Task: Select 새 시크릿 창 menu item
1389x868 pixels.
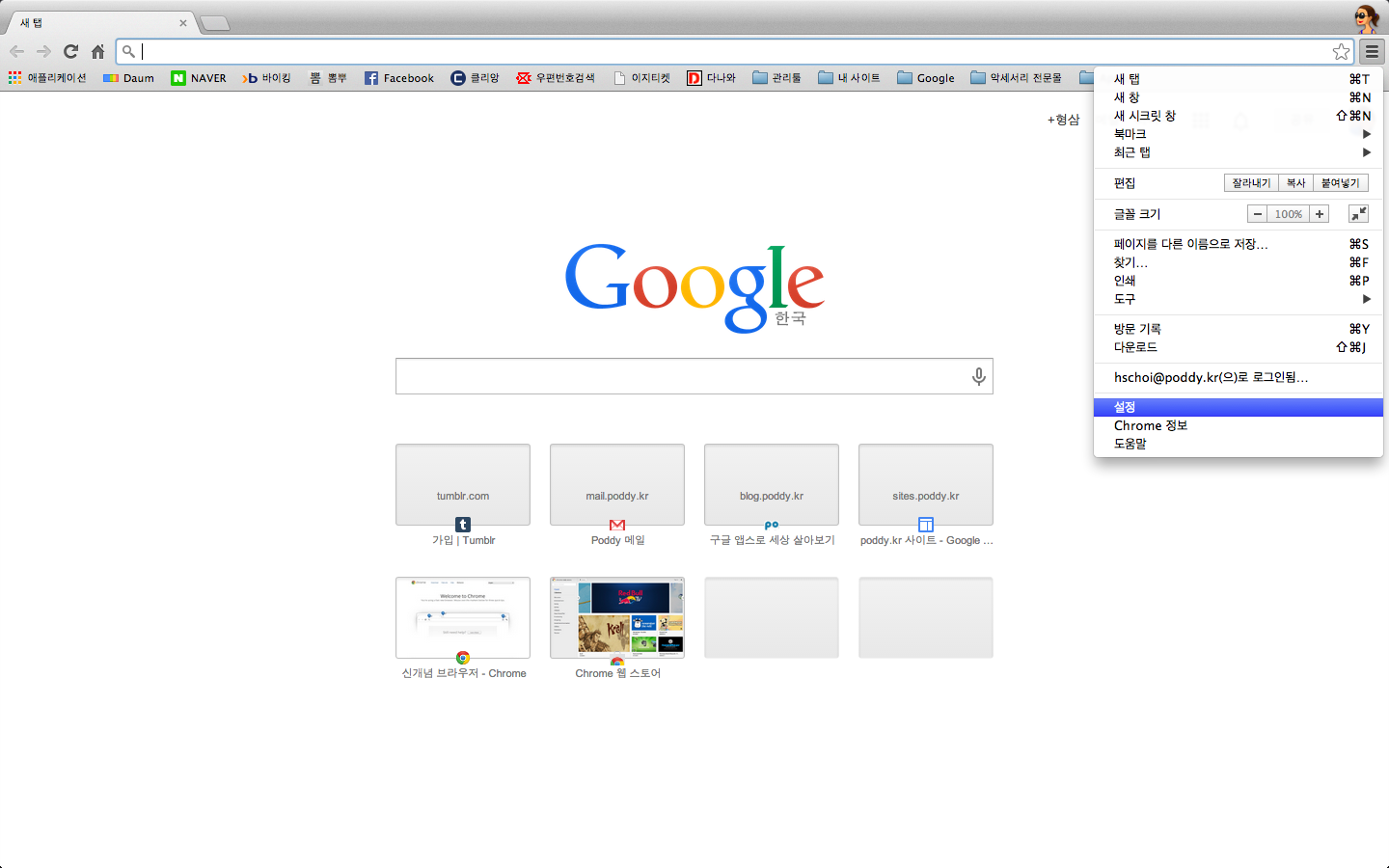Action: (x=1239, y=116)
